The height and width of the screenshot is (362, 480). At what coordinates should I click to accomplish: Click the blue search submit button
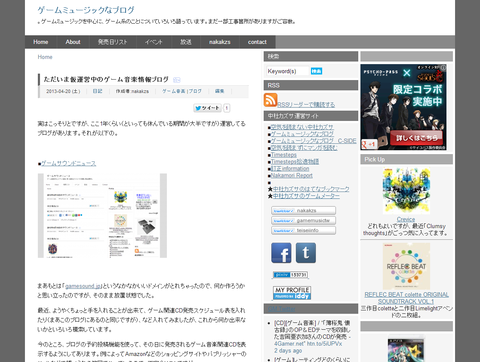tap(316, 71)
